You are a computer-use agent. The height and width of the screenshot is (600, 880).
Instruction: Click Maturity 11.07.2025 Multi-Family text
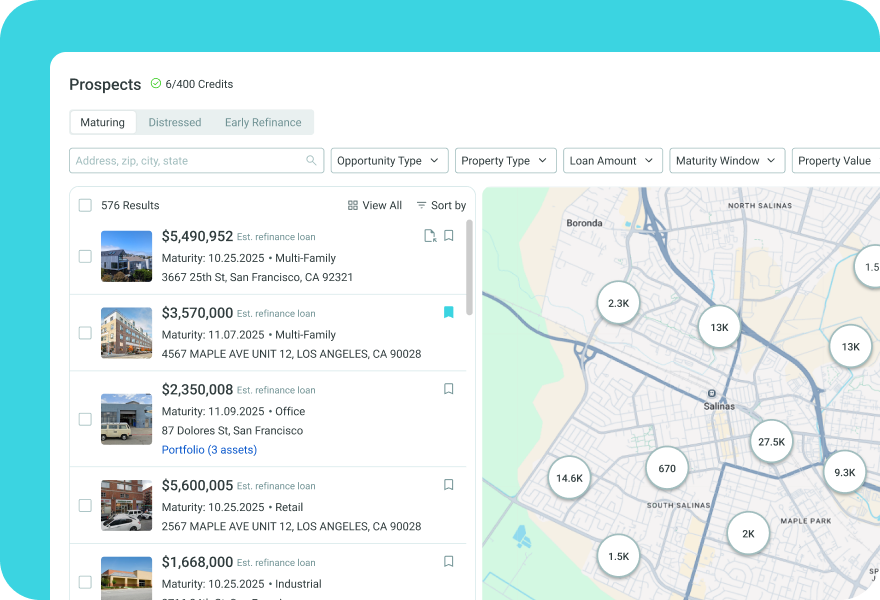pyautogui.click(x=249, y=335)
